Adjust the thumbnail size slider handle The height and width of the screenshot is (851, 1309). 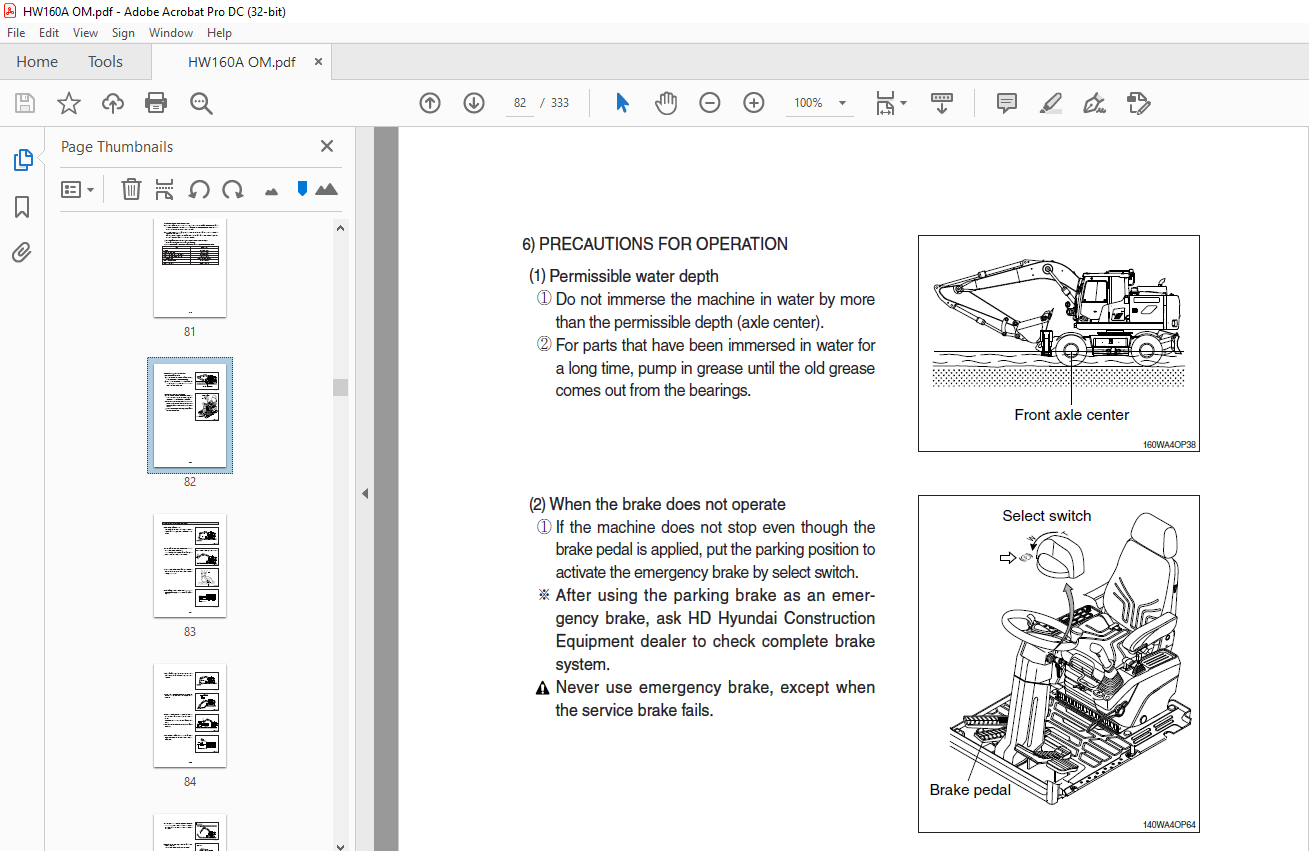coord(302,188)
